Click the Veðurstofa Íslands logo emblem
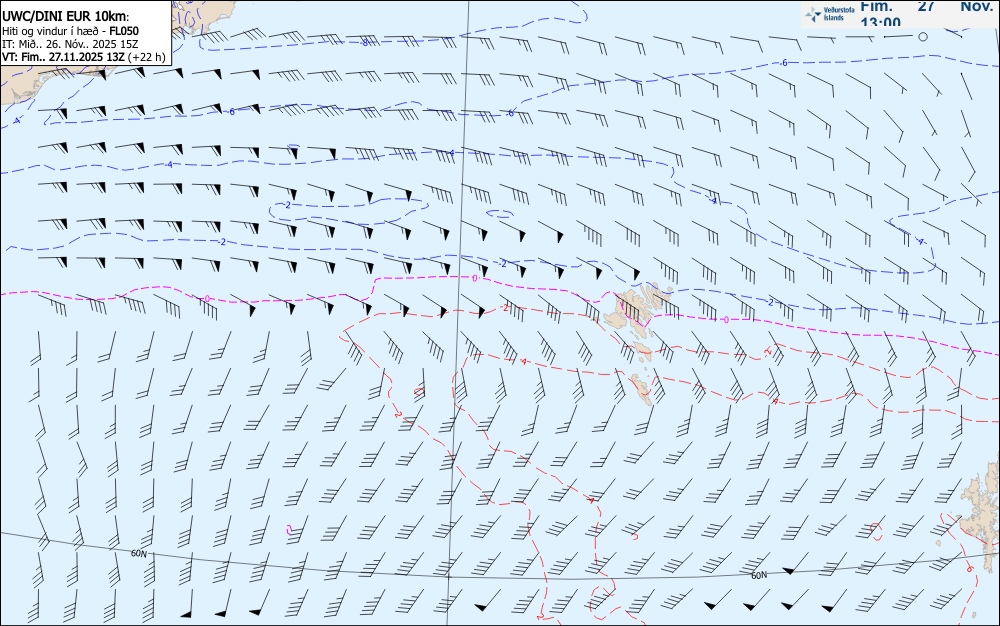This screenshot has height=626, width=1000. (x=813, y=14)
